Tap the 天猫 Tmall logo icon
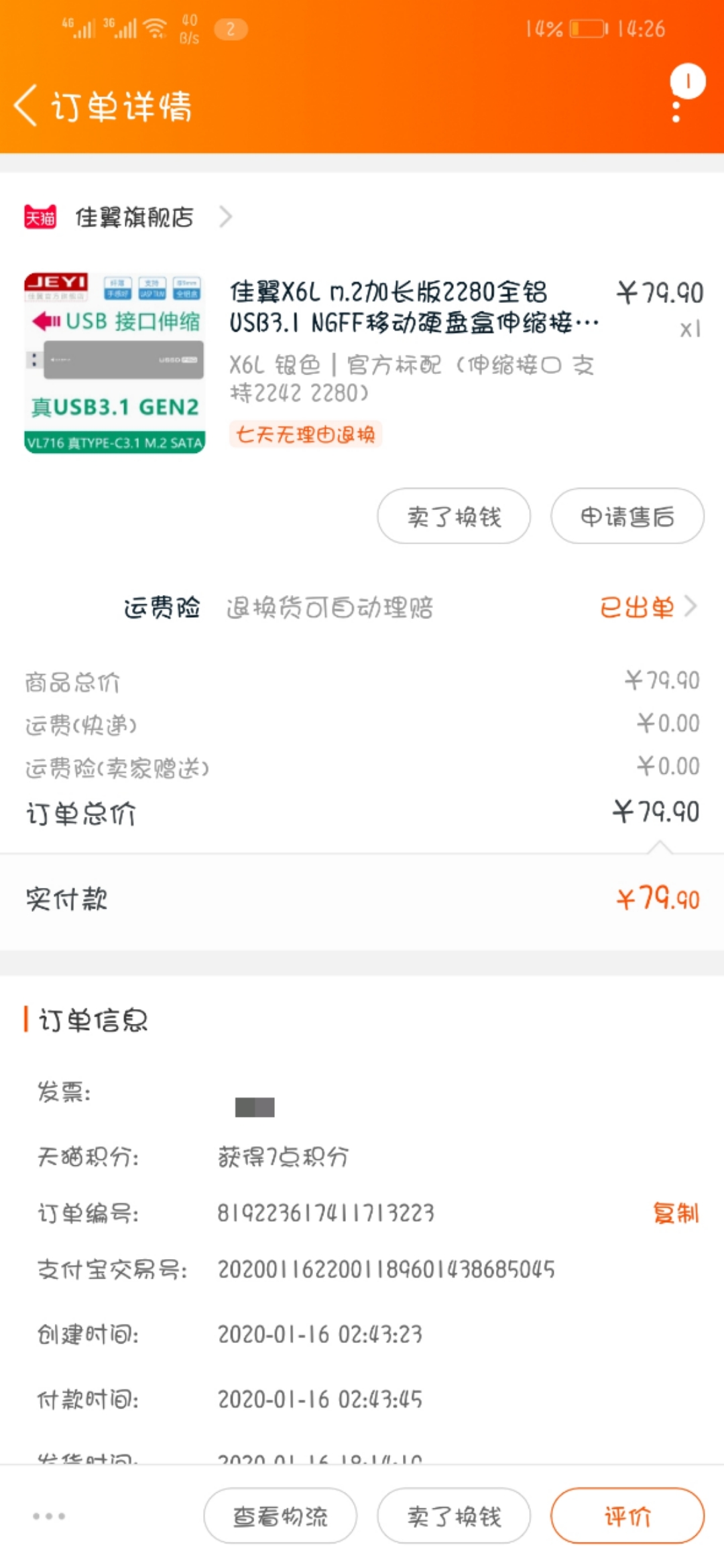Screen dimensions: 724x1568 (40, 217)
